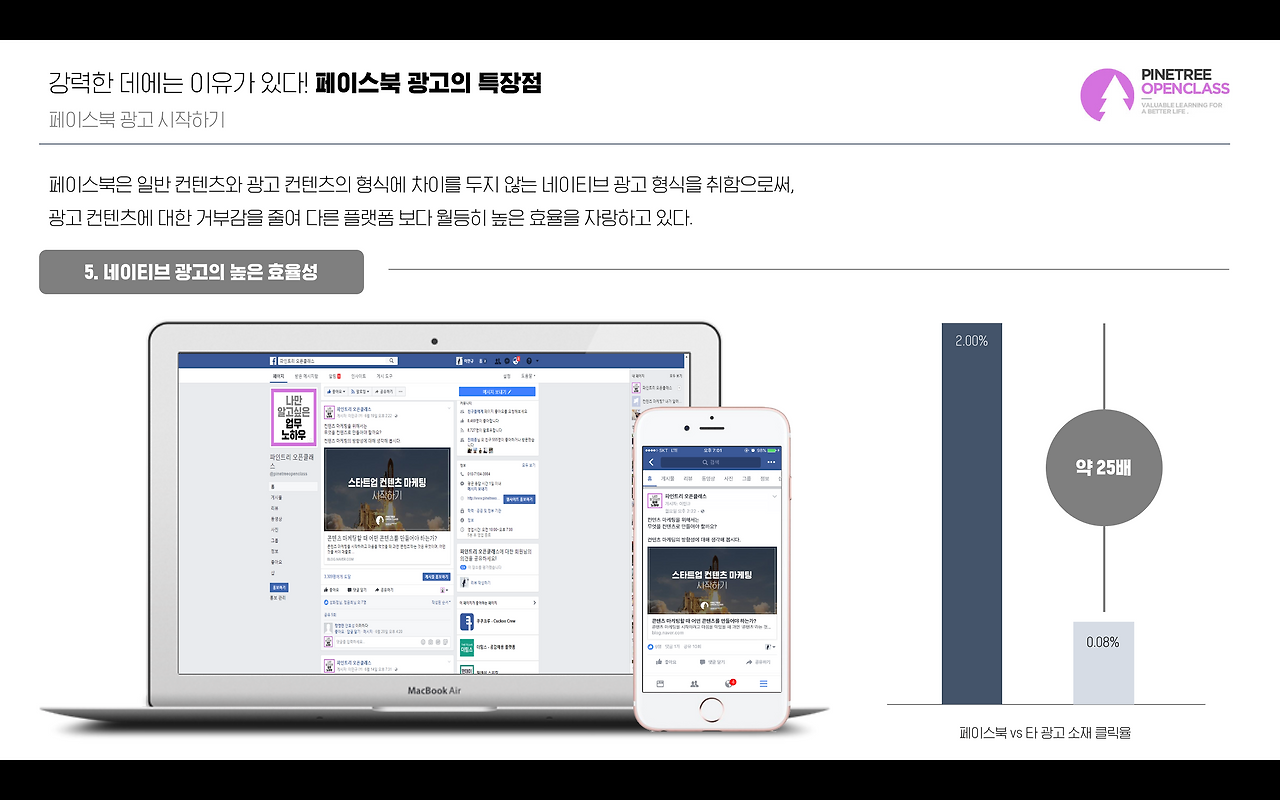The image size is (1280, 800).
Task: Tap the news feed icon on the iPhone bottom bar
Action: pos(658,684)
